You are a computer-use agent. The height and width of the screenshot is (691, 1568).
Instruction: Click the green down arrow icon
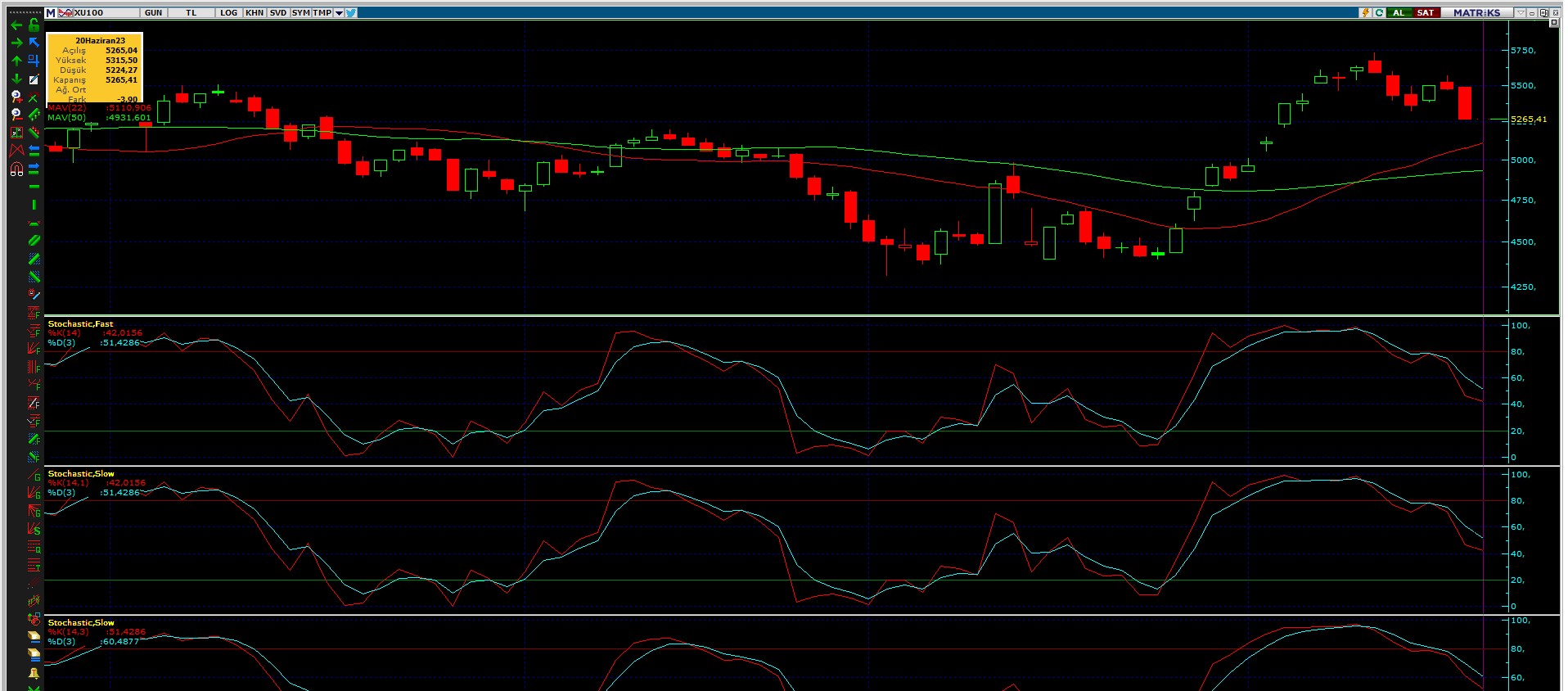(16, 79)
